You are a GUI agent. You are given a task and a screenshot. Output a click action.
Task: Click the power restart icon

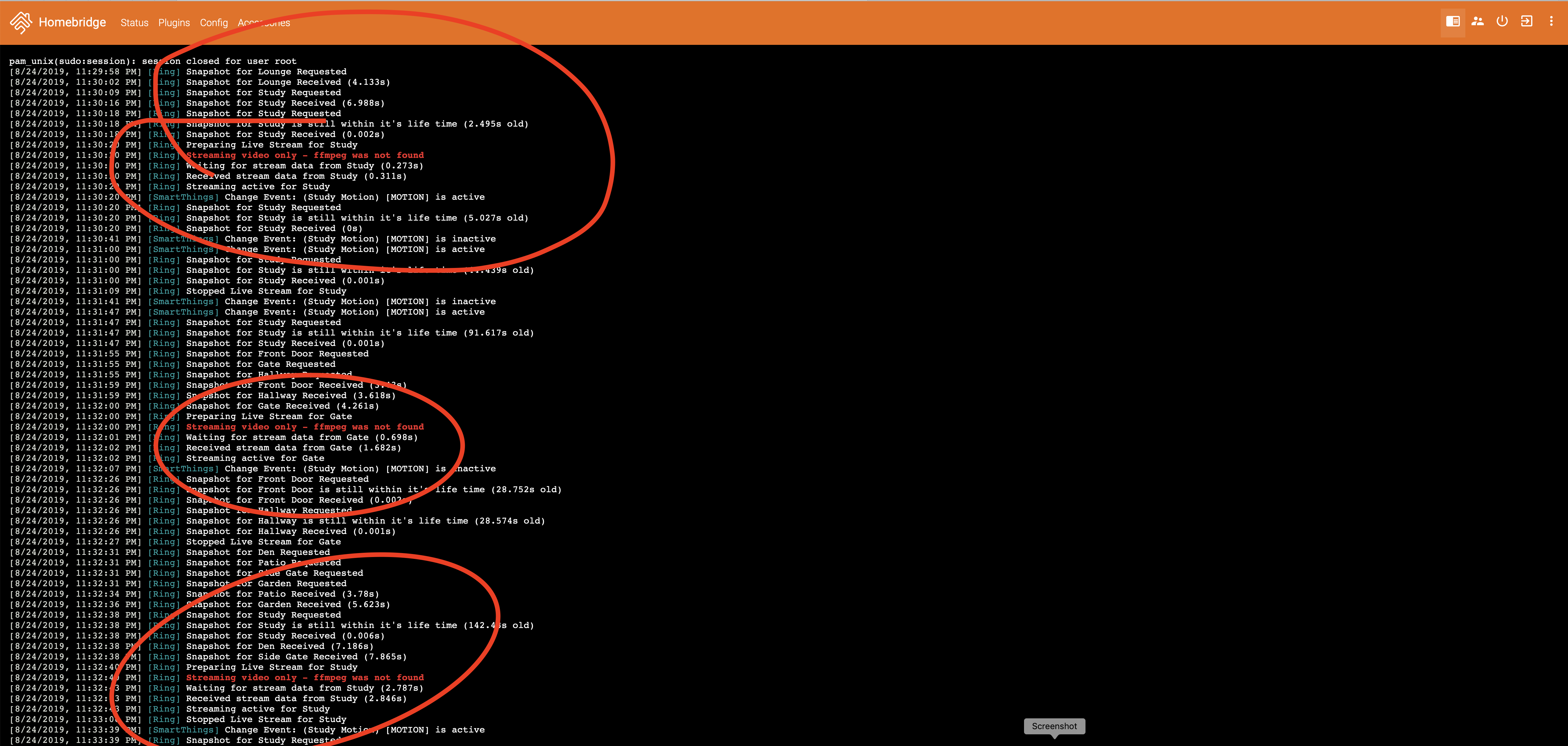[1502, 22]
